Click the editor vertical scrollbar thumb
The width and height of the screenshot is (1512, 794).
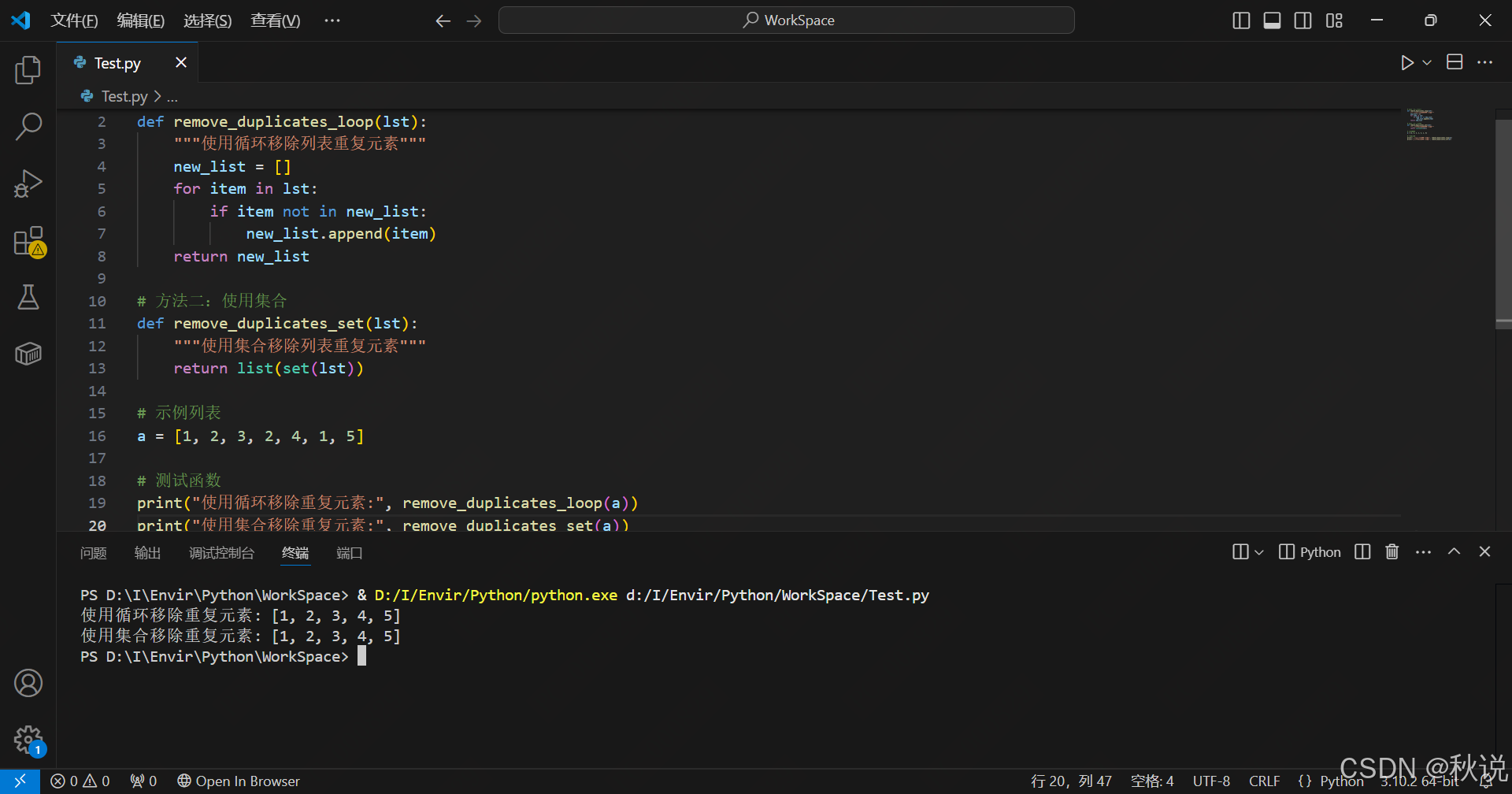(1503, 223)
